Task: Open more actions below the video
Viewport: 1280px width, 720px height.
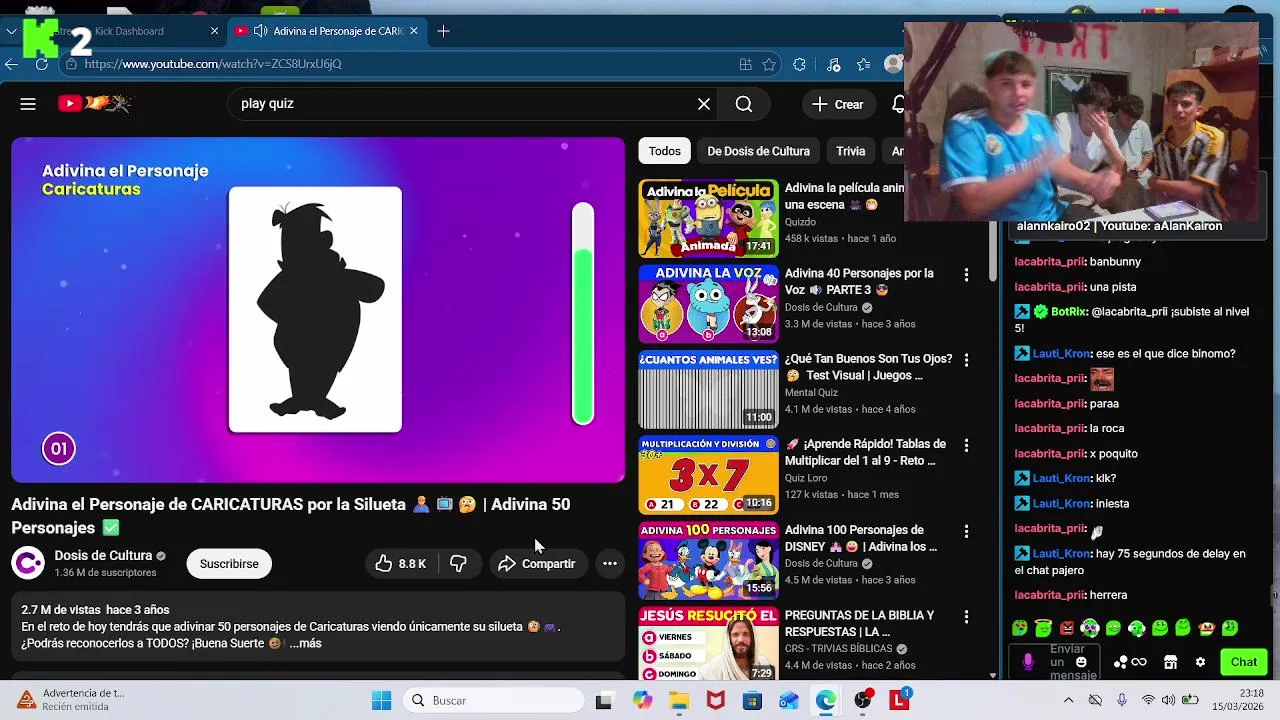Action: pos(609,564)
